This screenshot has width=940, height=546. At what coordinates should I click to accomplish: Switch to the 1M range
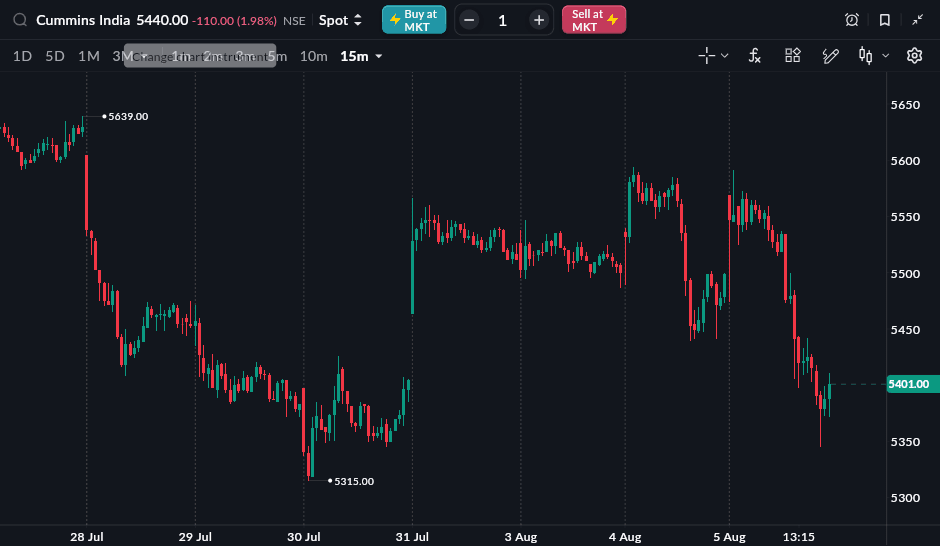(89, 56)
